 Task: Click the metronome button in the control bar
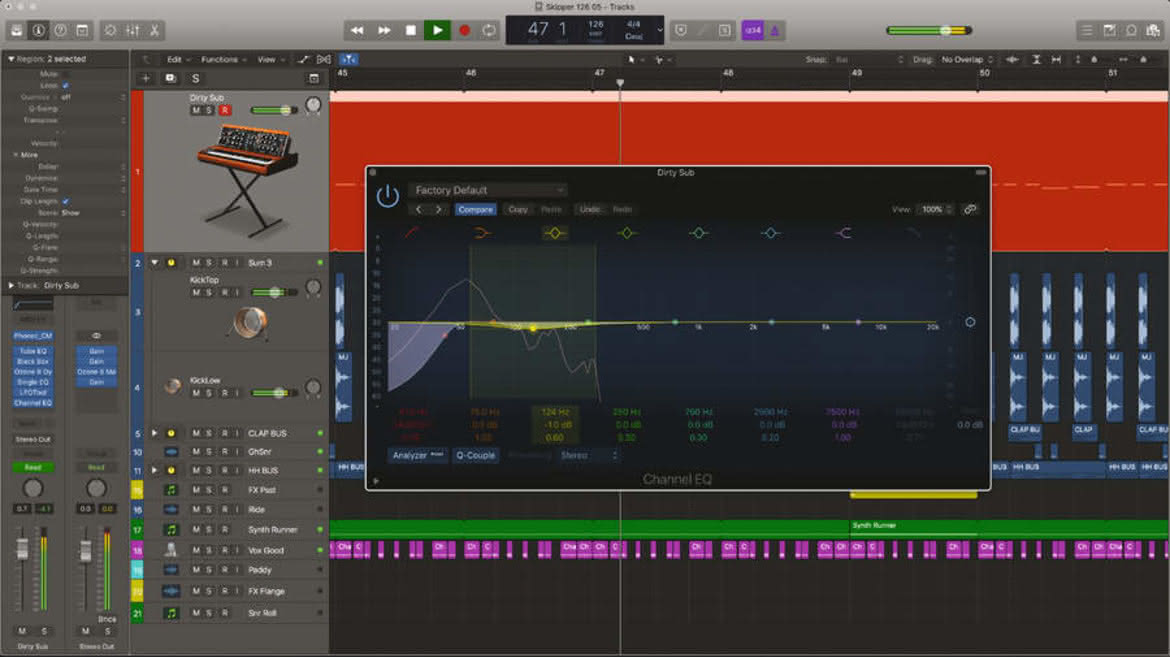(x=775, y=31)
